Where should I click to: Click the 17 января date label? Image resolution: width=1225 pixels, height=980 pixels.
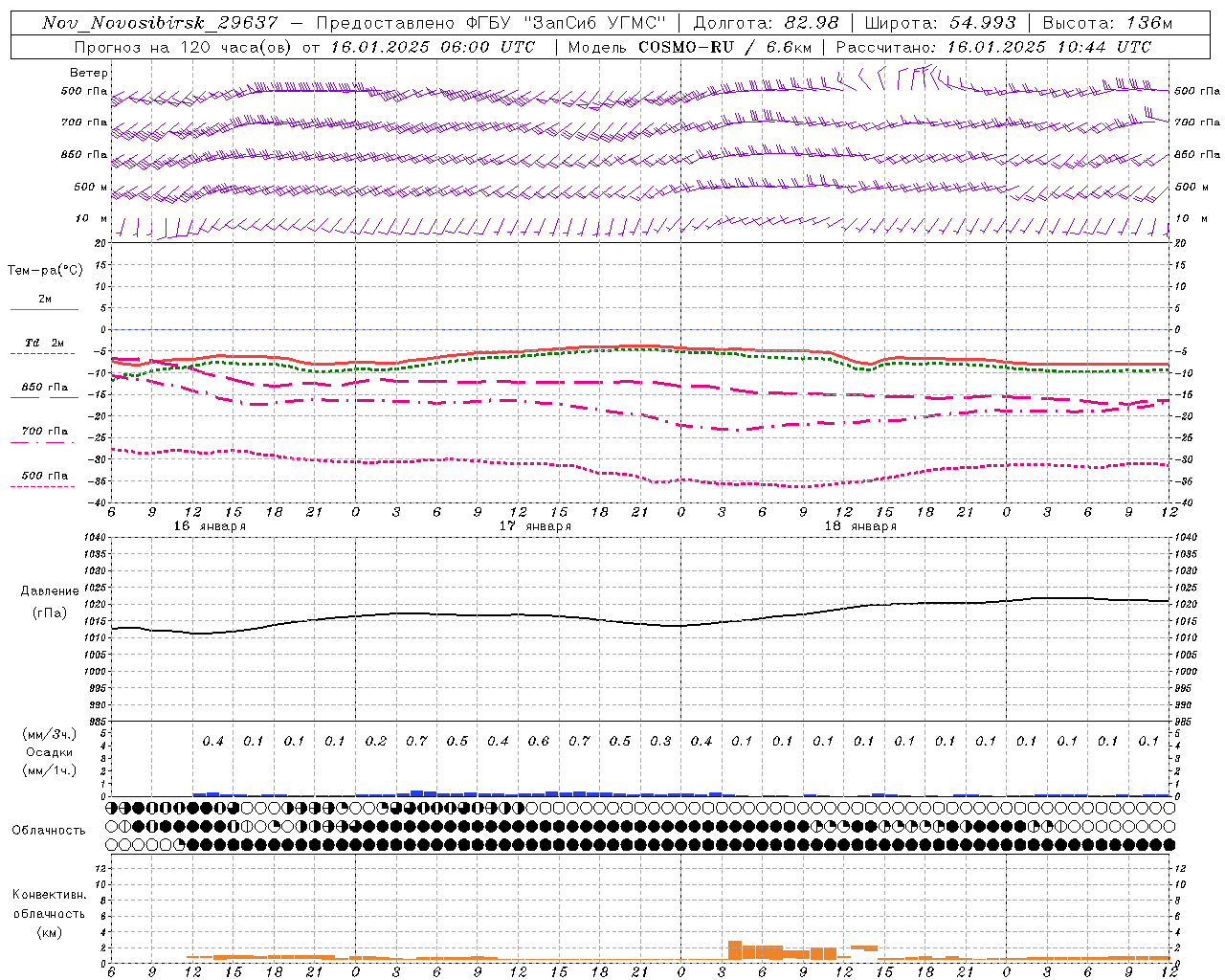click(x=535, y=526)
